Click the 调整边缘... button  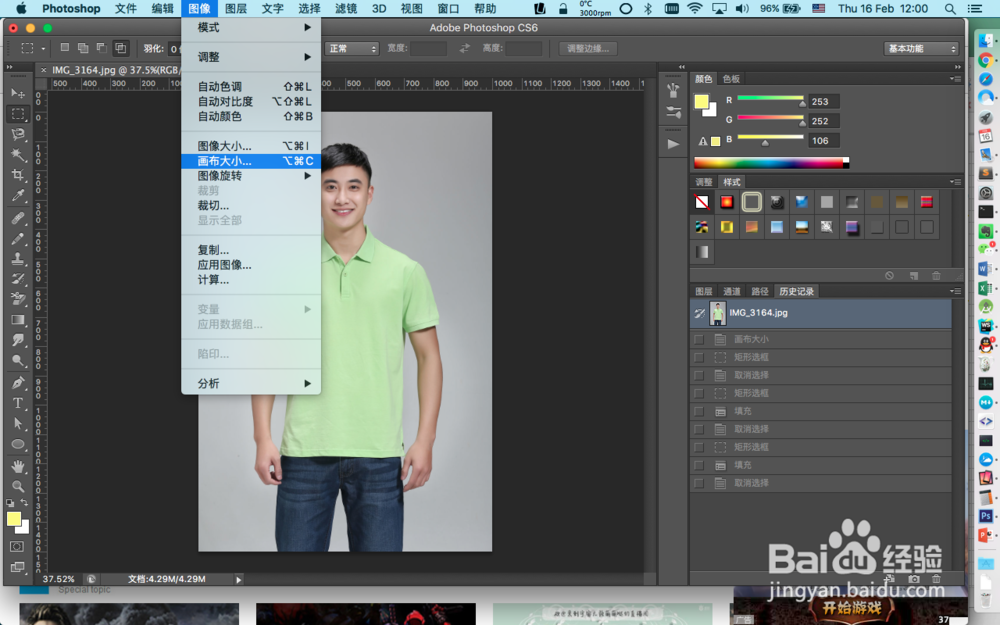[588, 48]
